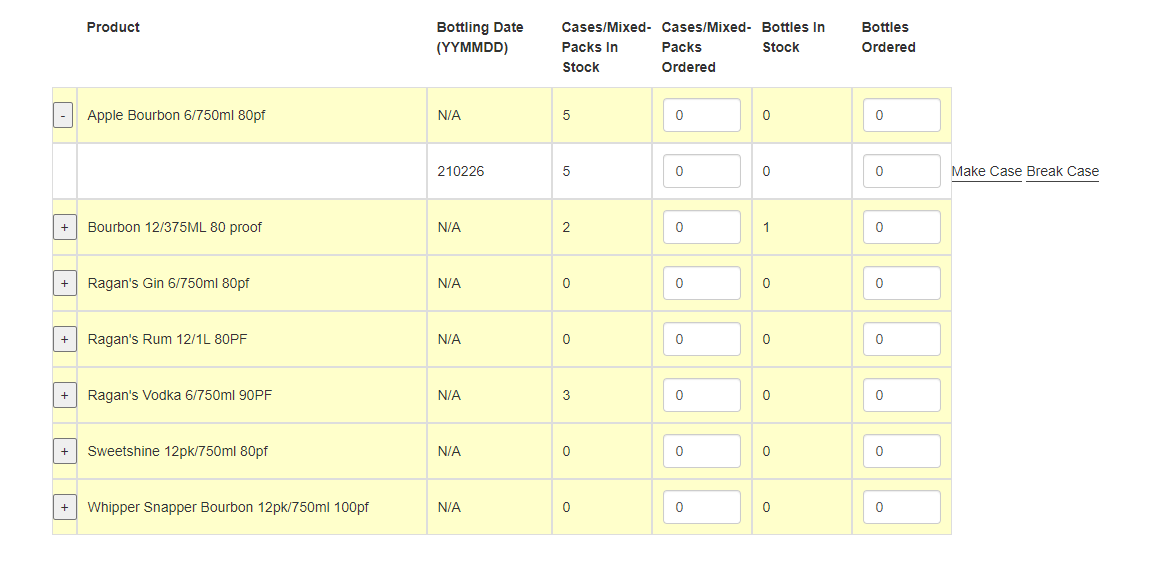The width and height of the screenshot is (1162, 574).
Task: Select bottles ordered field for 210226 batch
Action: coord(902,171)
